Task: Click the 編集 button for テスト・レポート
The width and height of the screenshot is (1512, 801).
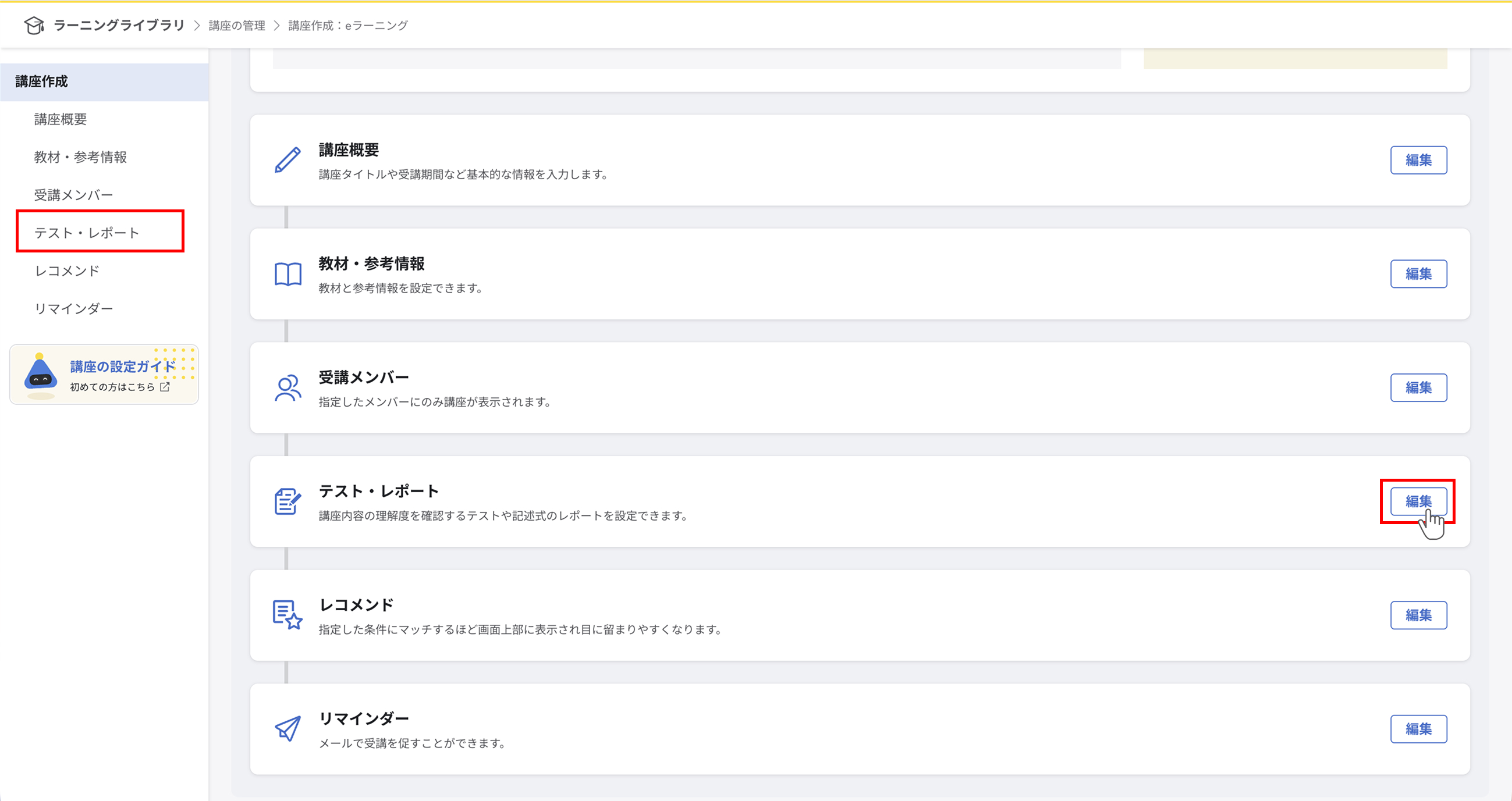Action: click(x=1419, y=501)
